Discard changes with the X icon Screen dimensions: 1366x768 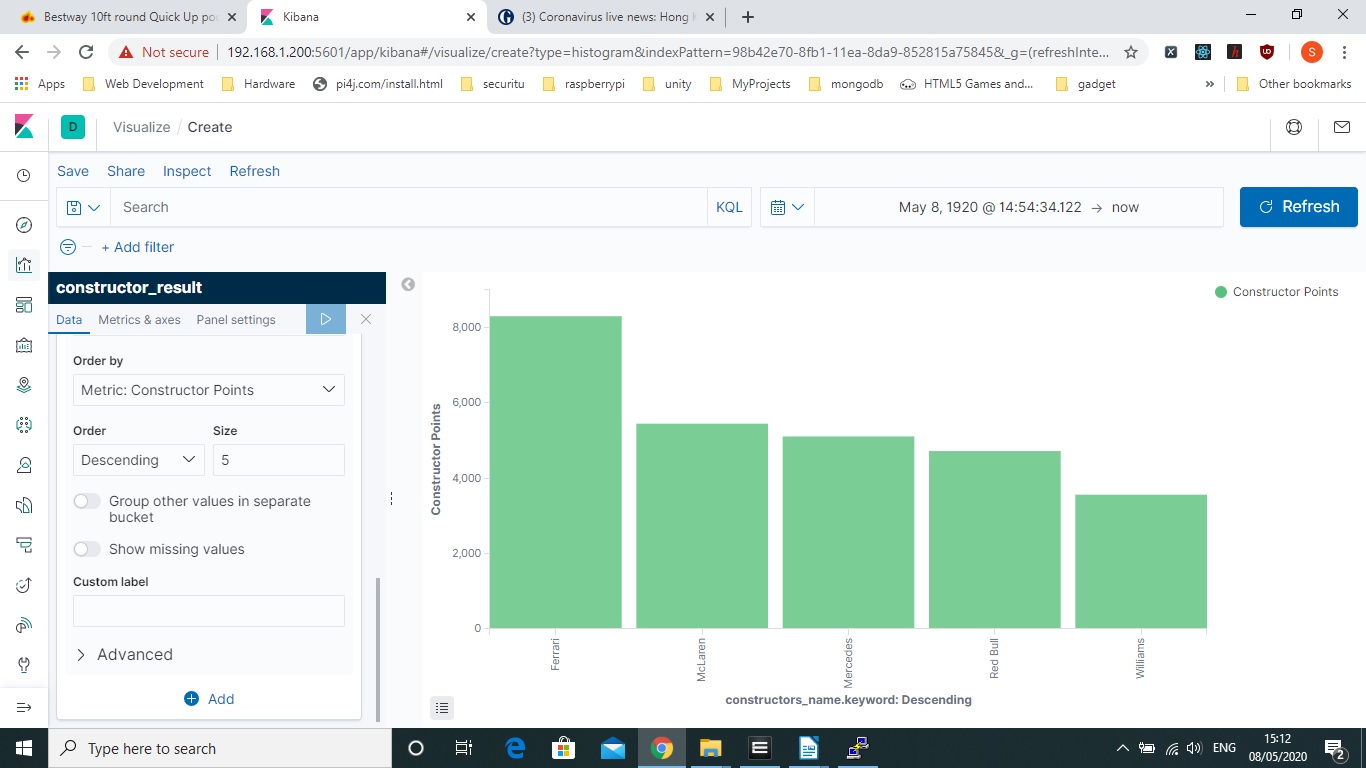click(366, 319)
